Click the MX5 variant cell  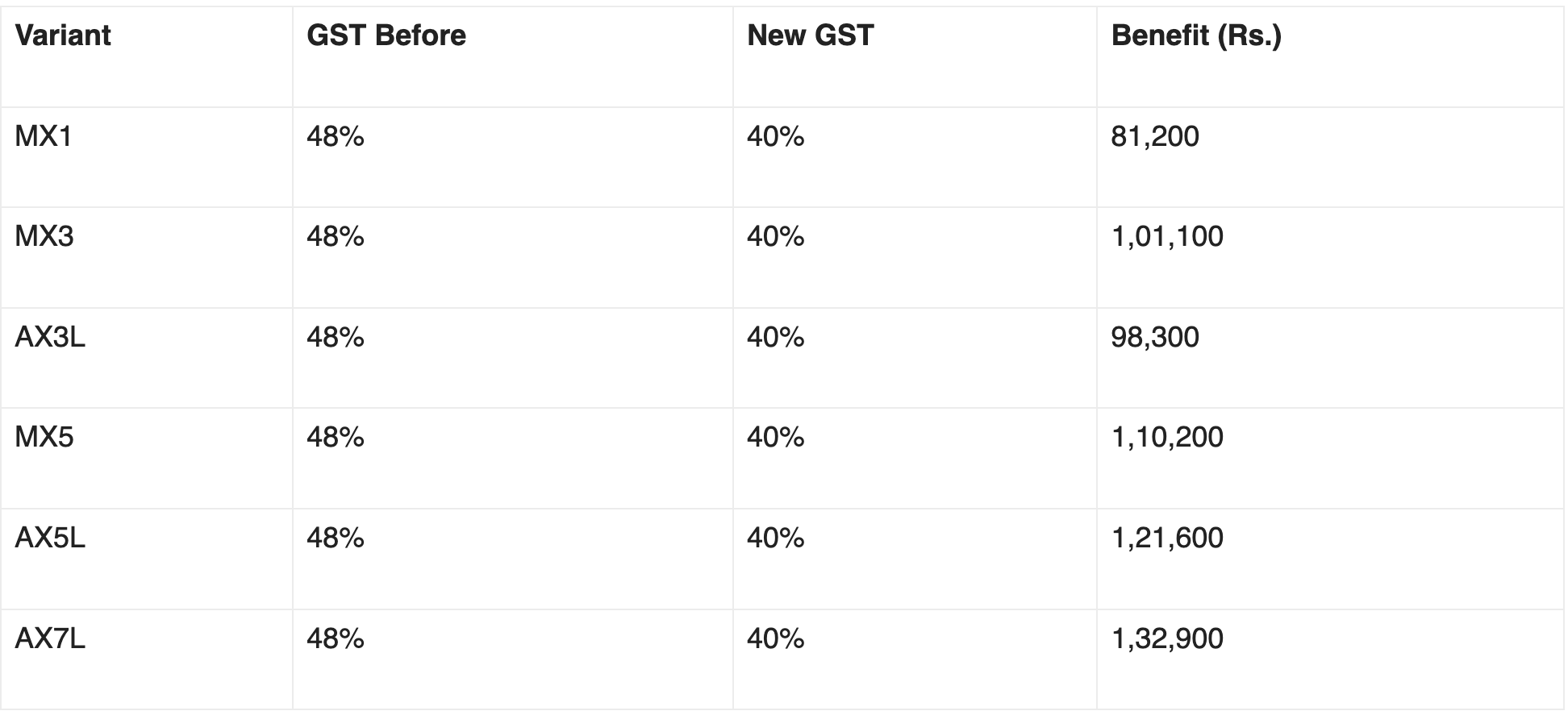click(x=44, y=437)
